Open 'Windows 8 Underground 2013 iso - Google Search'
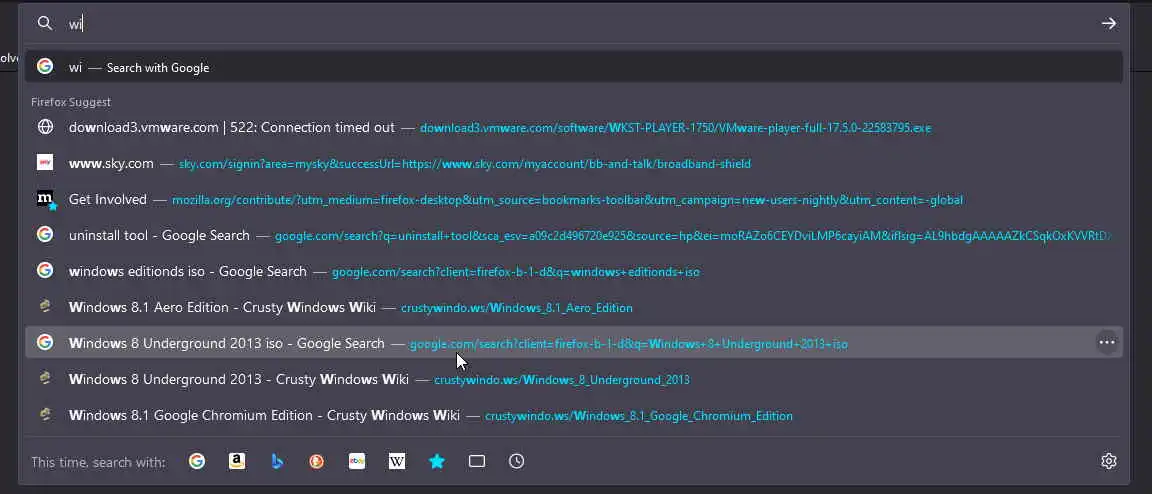This screenshot has width=1152, height=494. (x=574, y=343)
